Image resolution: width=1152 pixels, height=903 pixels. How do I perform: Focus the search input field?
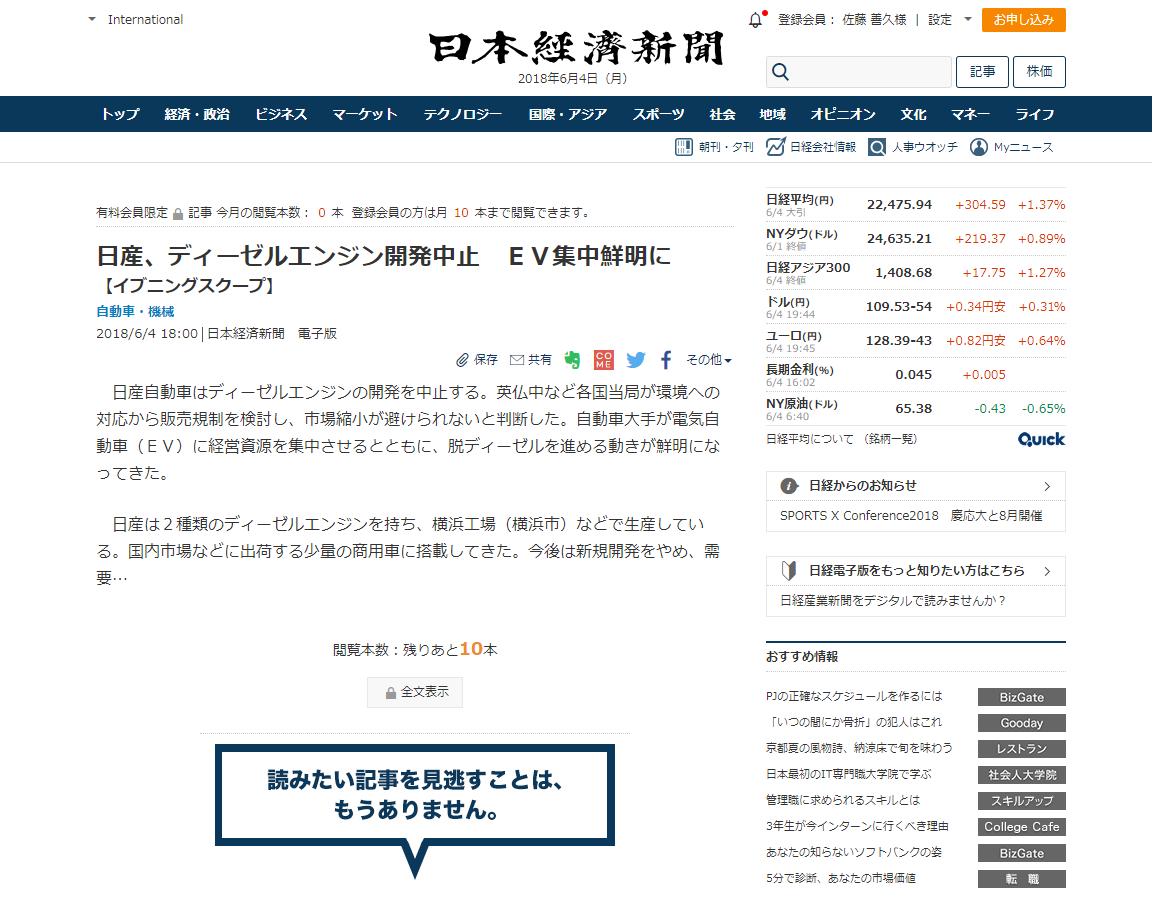coord(859,72)
